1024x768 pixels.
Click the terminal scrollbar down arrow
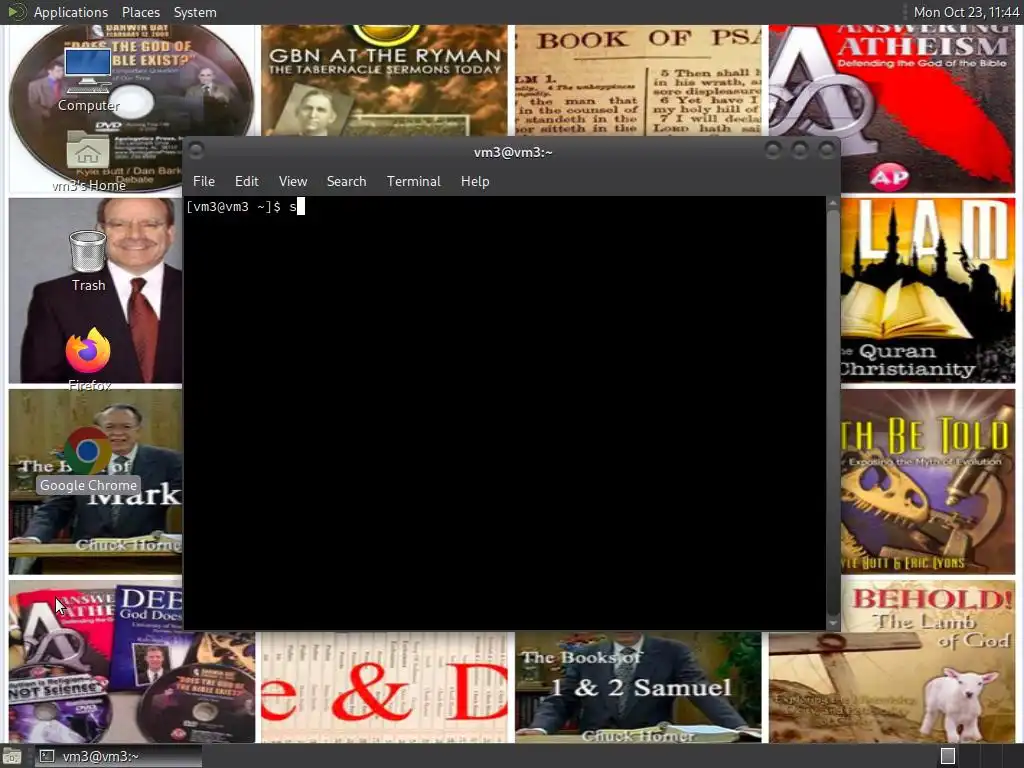(x=833, y=623)
